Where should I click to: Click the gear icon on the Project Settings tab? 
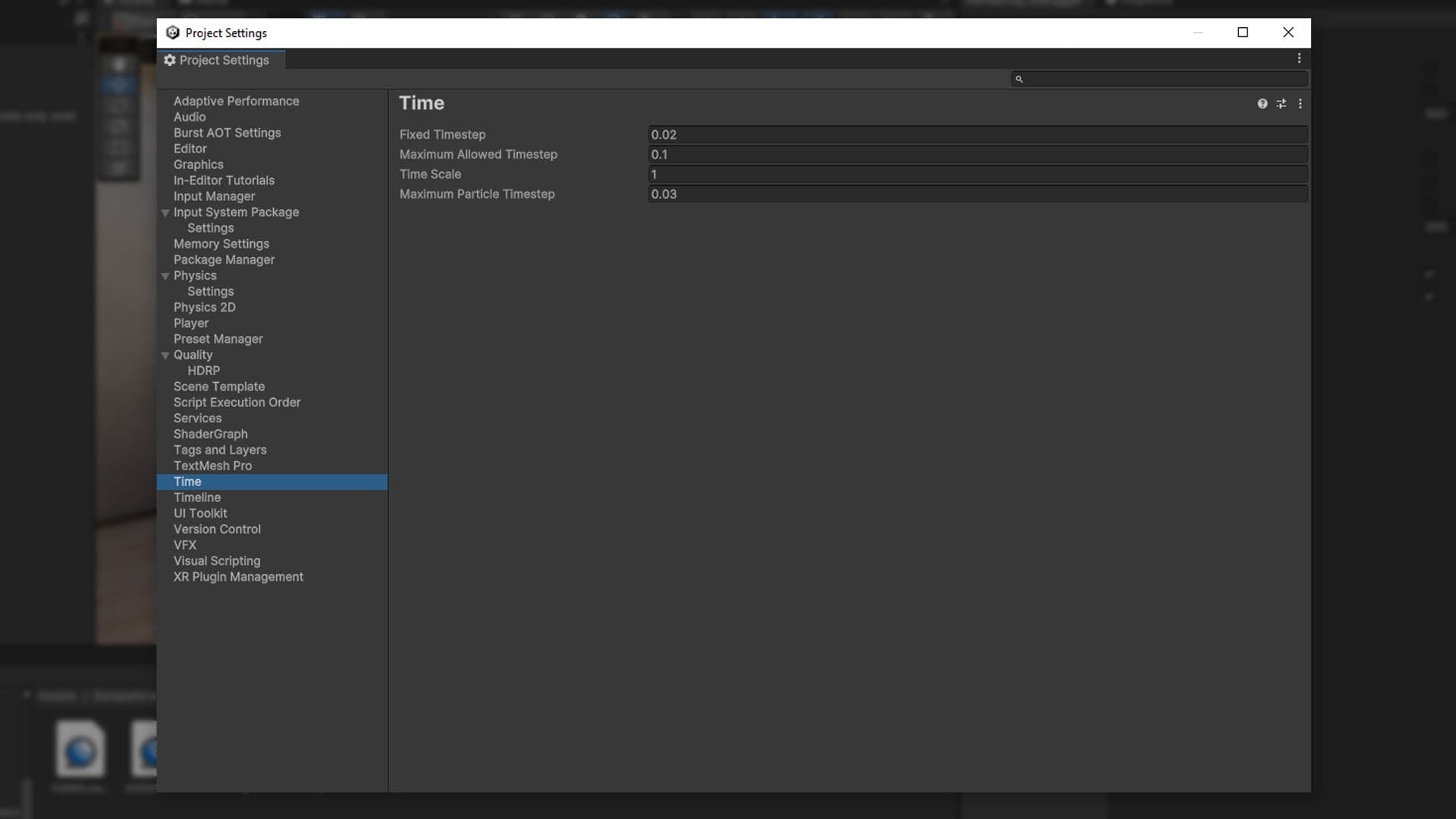point(169,60)
